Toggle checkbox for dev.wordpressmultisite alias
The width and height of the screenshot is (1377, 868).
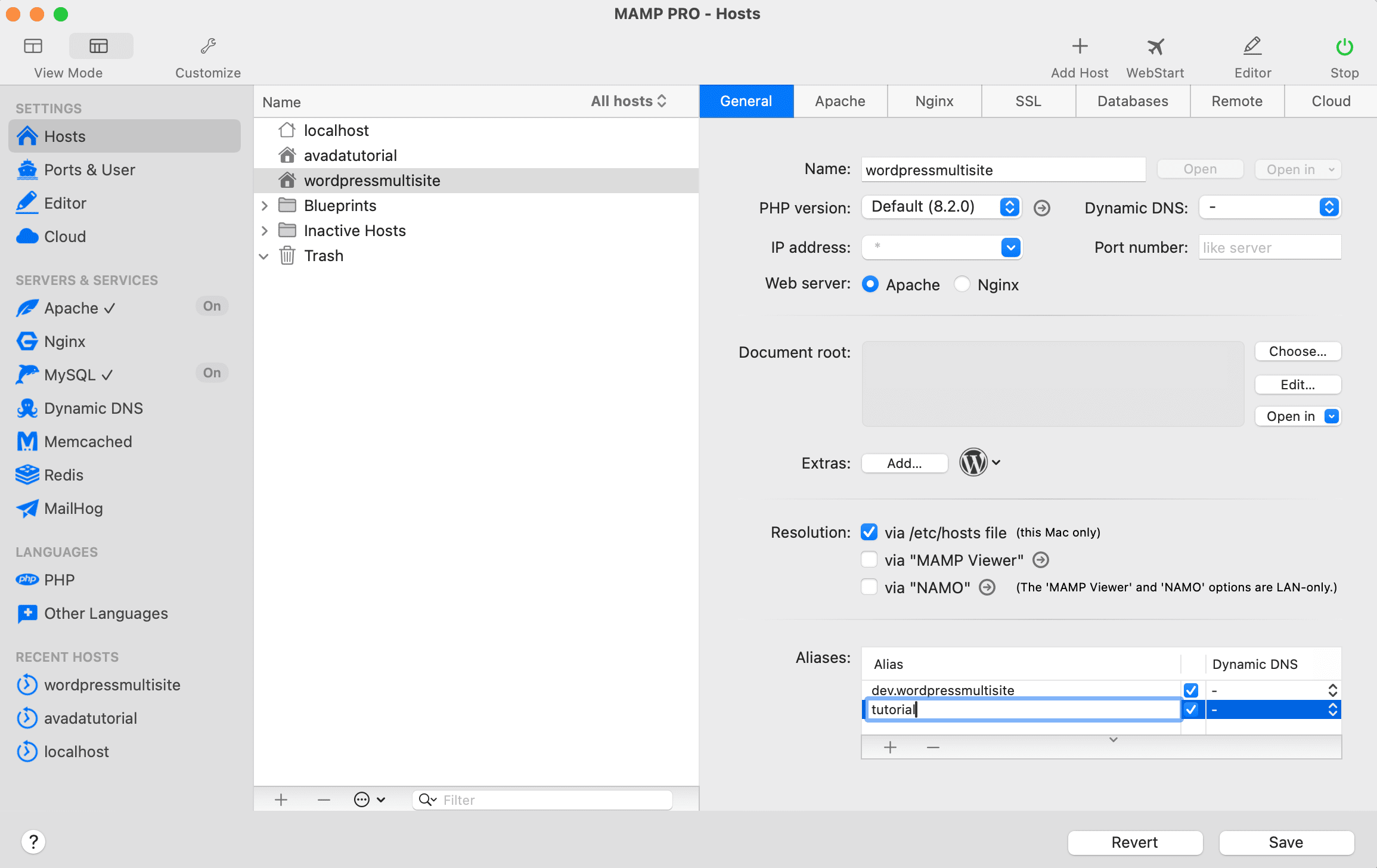point(1191,690)
